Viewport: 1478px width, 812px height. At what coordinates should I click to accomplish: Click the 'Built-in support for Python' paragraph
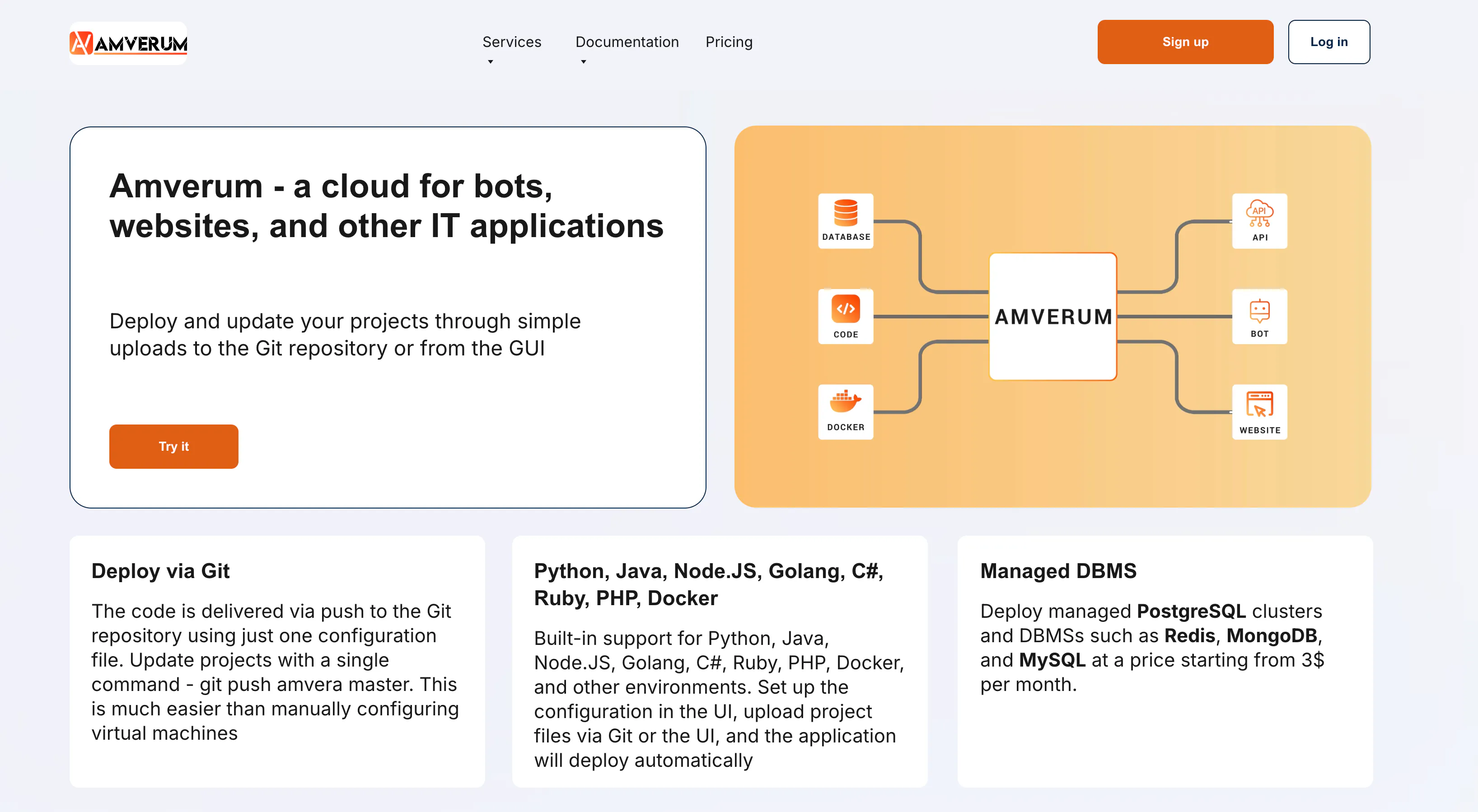tap(719, 699)
